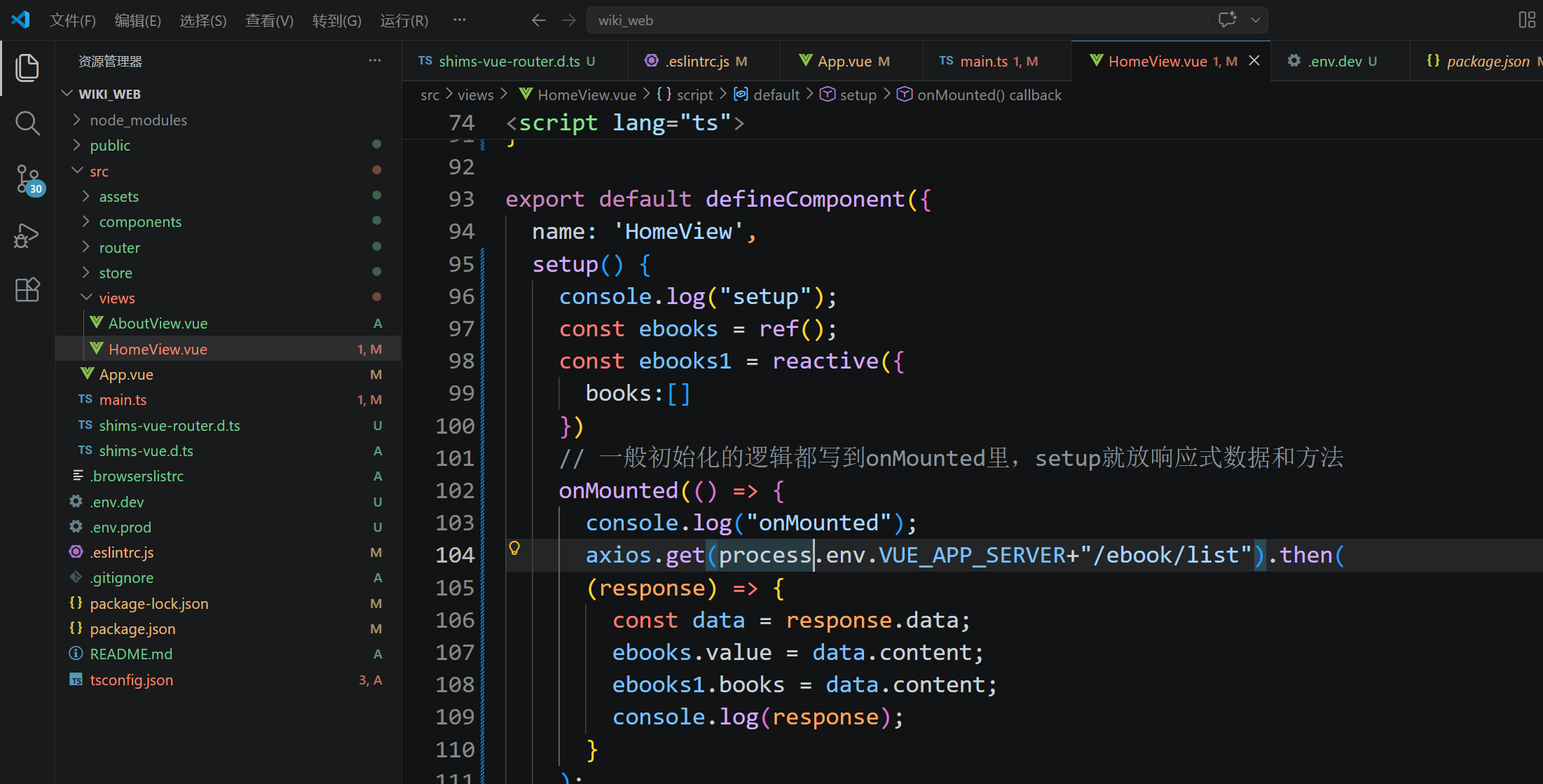The image size is (1543, 784).
Task: Open the Search view in activity bar
Action: click(27, 123)
